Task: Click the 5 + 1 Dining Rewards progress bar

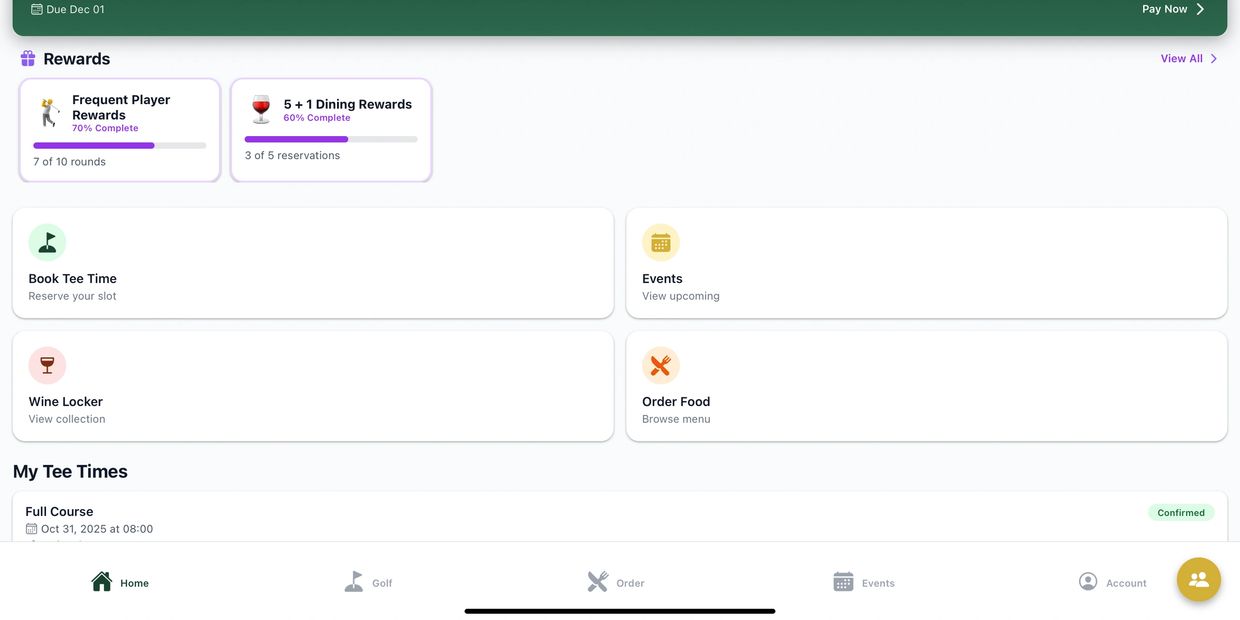Action: (x=331, y=139)
